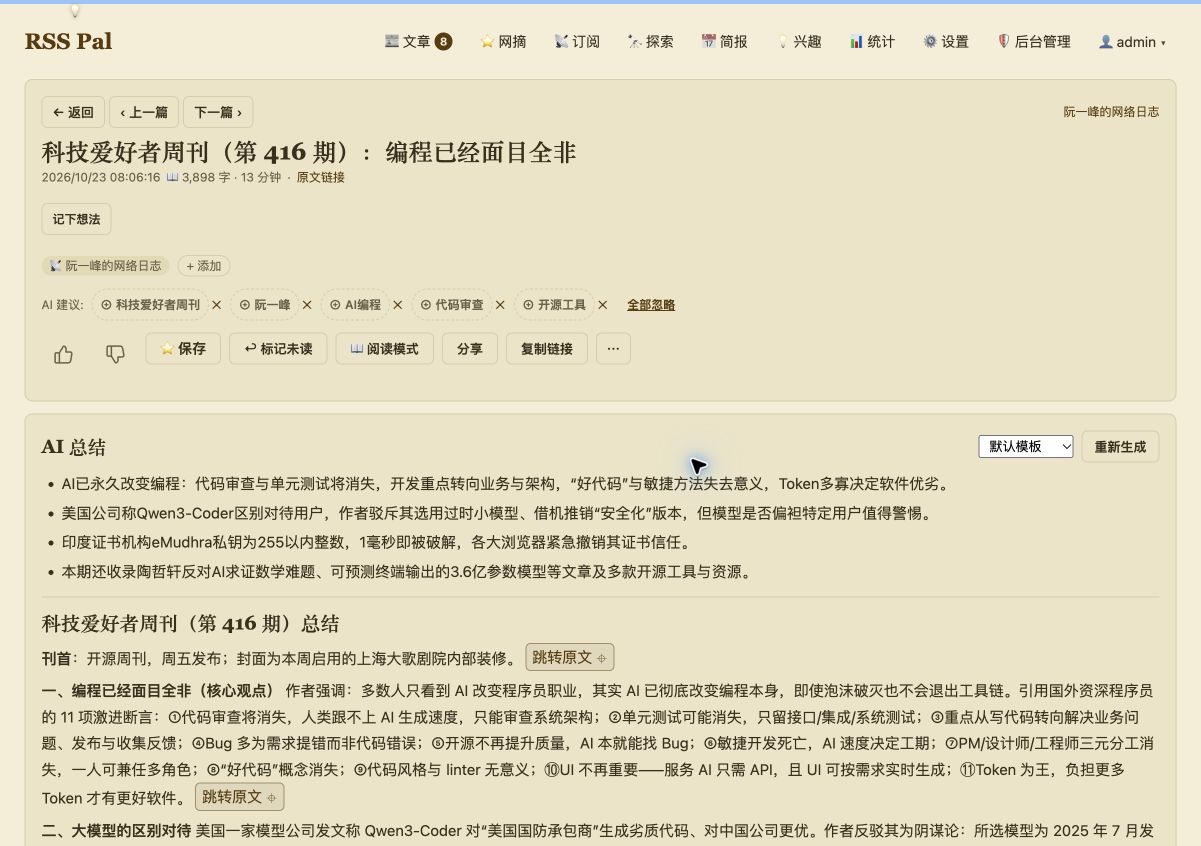This screenshot has height=846, width=1201.
Task: Open the 网摘 section
Action: click(x=503, y=42)
